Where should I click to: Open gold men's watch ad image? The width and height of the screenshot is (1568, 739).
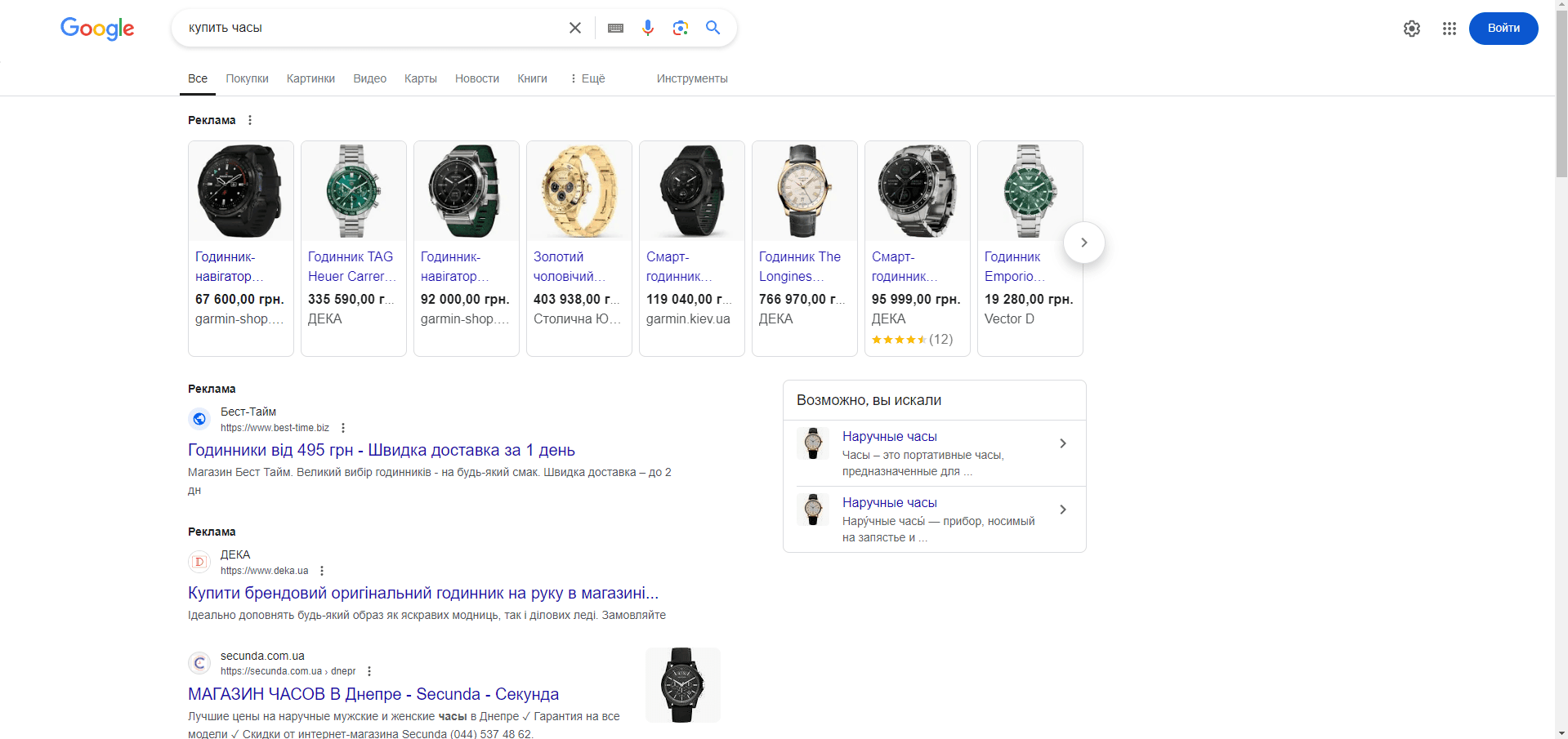(579, 191)
